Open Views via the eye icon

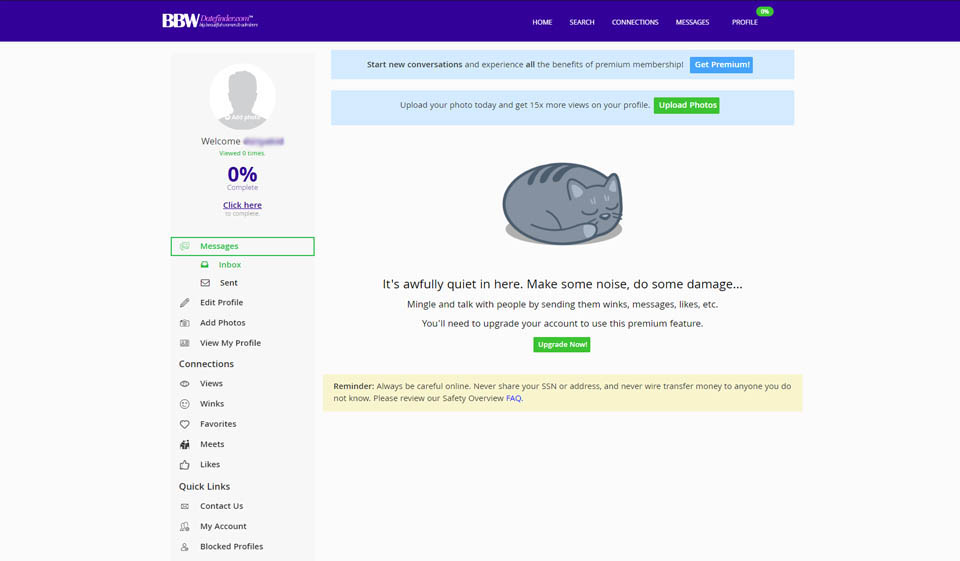[184, 384]
